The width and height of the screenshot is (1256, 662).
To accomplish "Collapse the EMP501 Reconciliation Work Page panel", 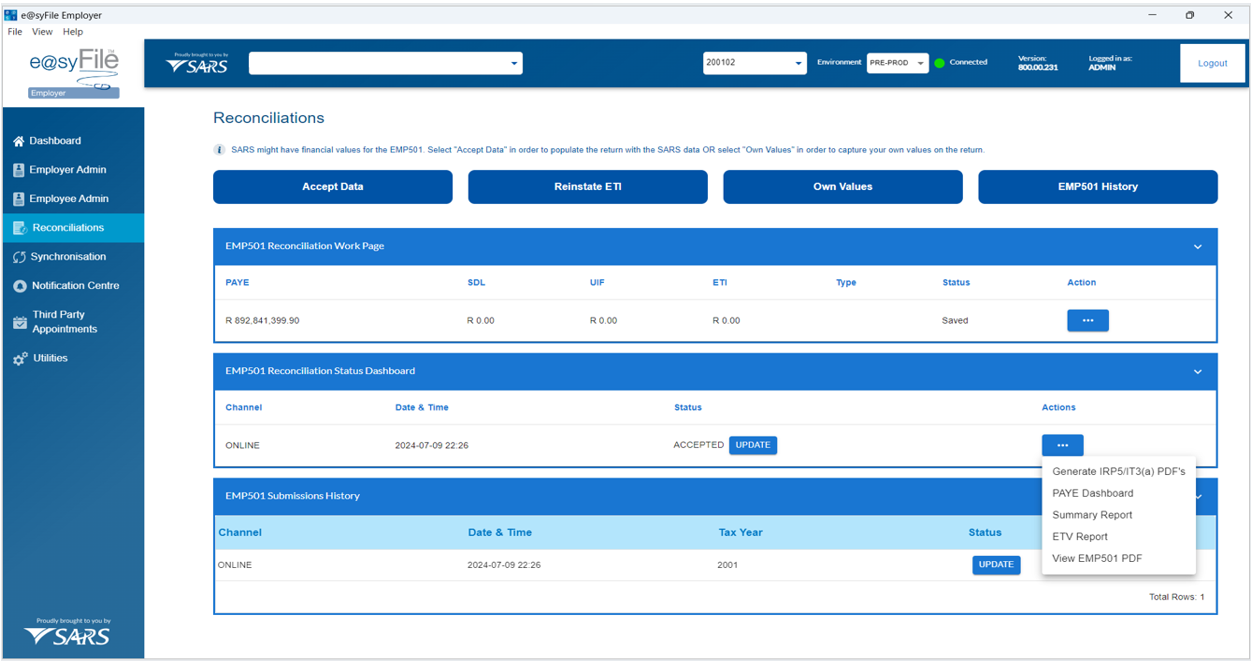I will [x=1197, y=247].
